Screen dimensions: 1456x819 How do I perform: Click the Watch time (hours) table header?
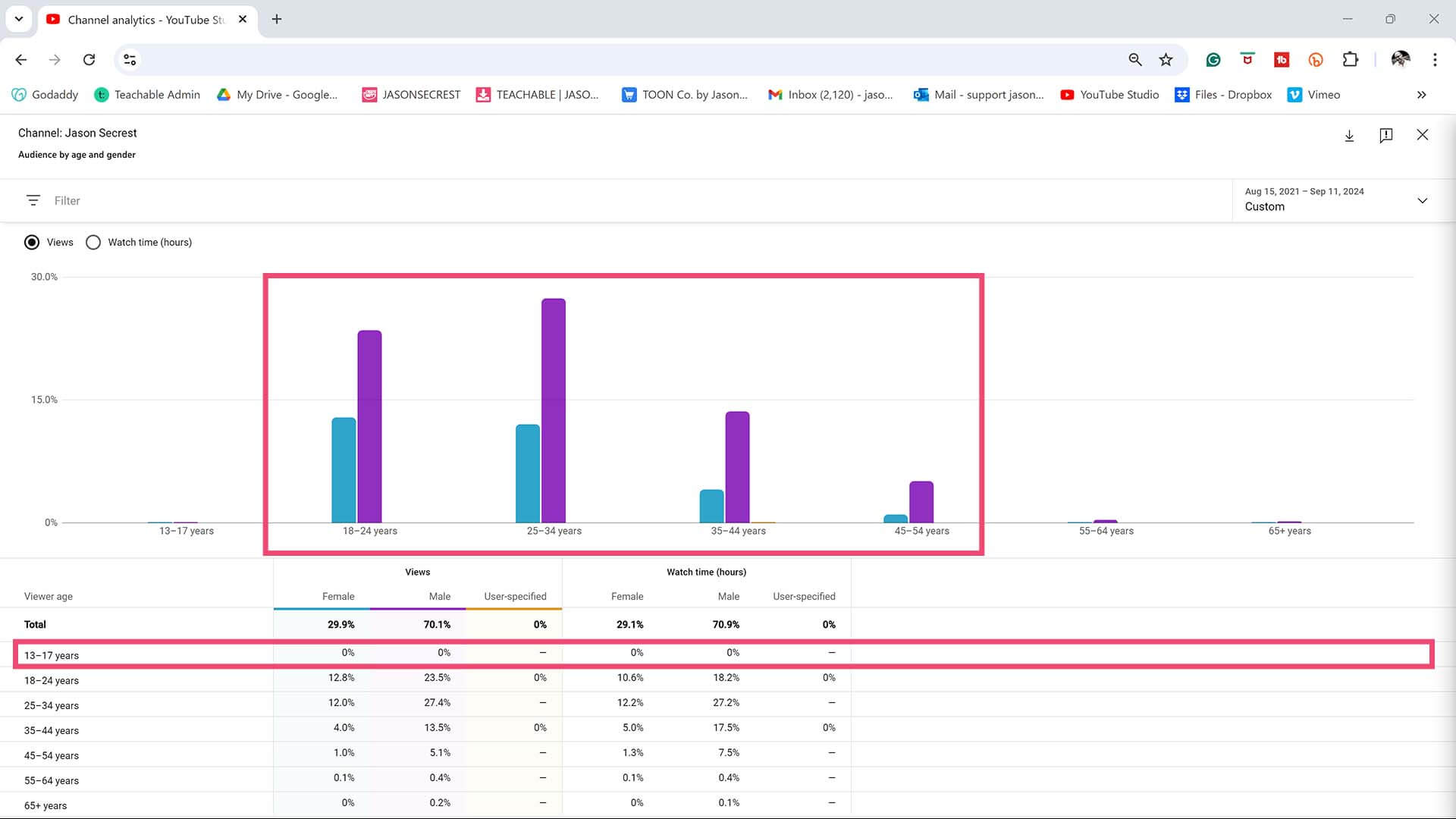pos(706,573)
